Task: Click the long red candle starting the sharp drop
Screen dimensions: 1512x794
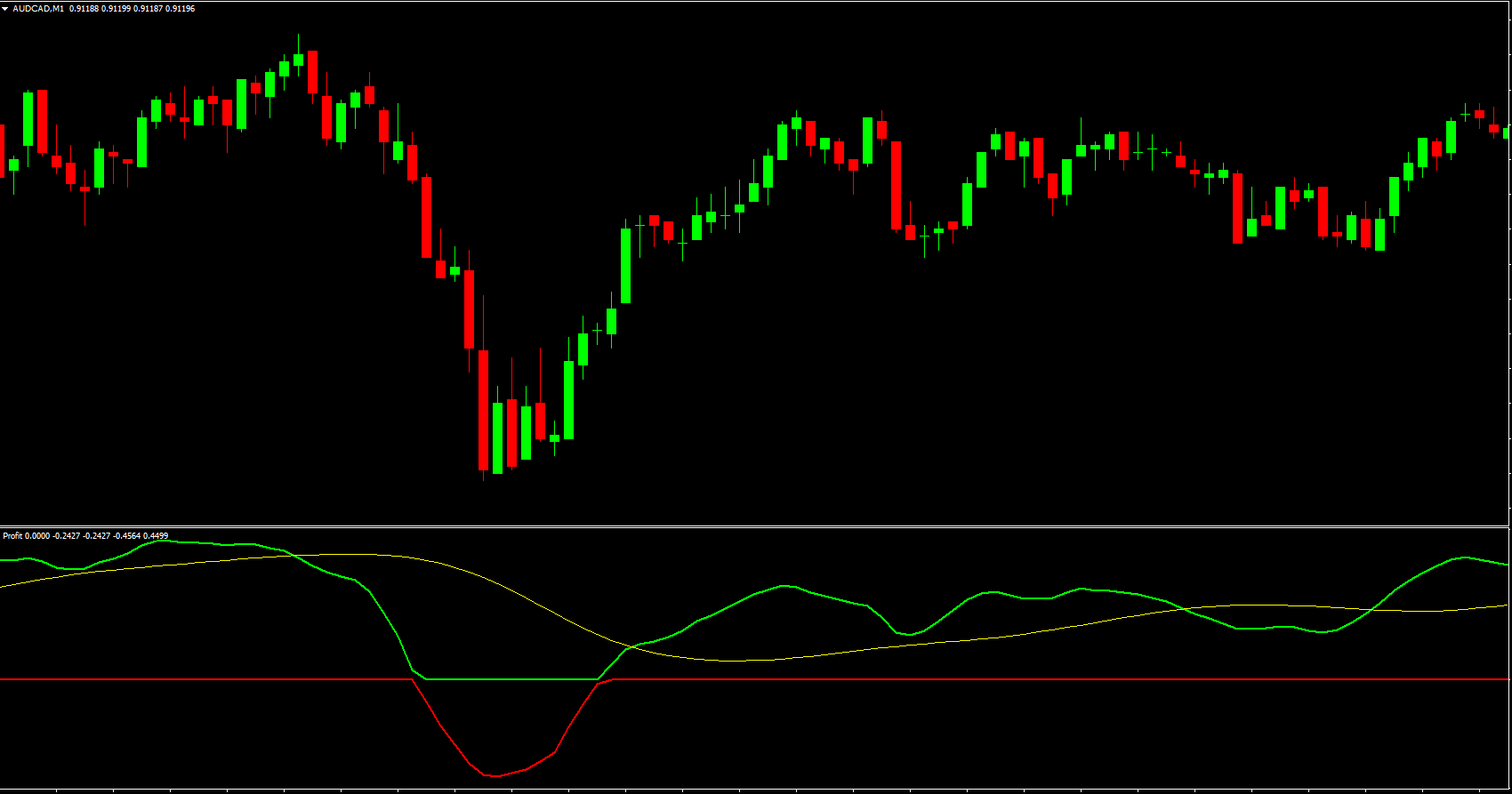Action: click(427, 217)
